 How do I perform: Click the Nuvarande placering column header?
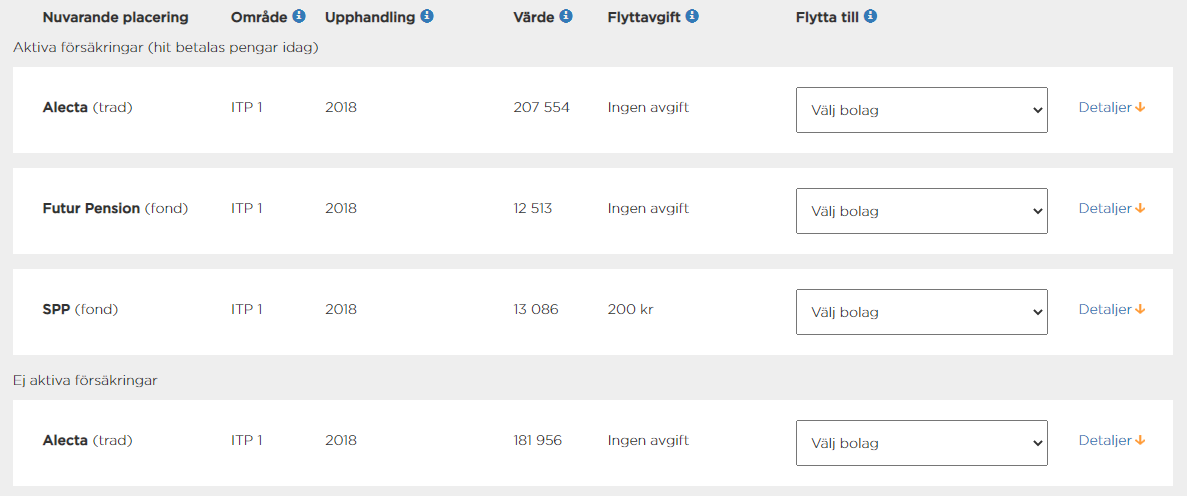(115, 17)
